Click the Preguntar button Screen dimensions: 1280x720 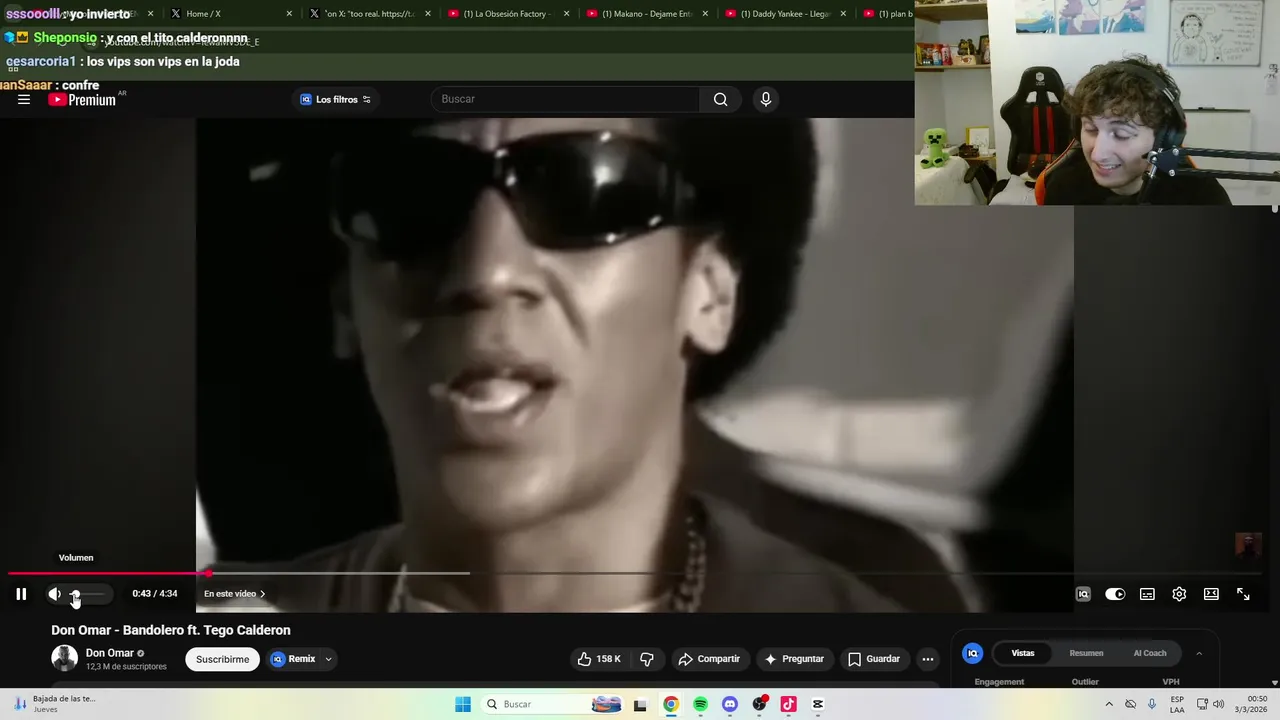tap(794, 659)
